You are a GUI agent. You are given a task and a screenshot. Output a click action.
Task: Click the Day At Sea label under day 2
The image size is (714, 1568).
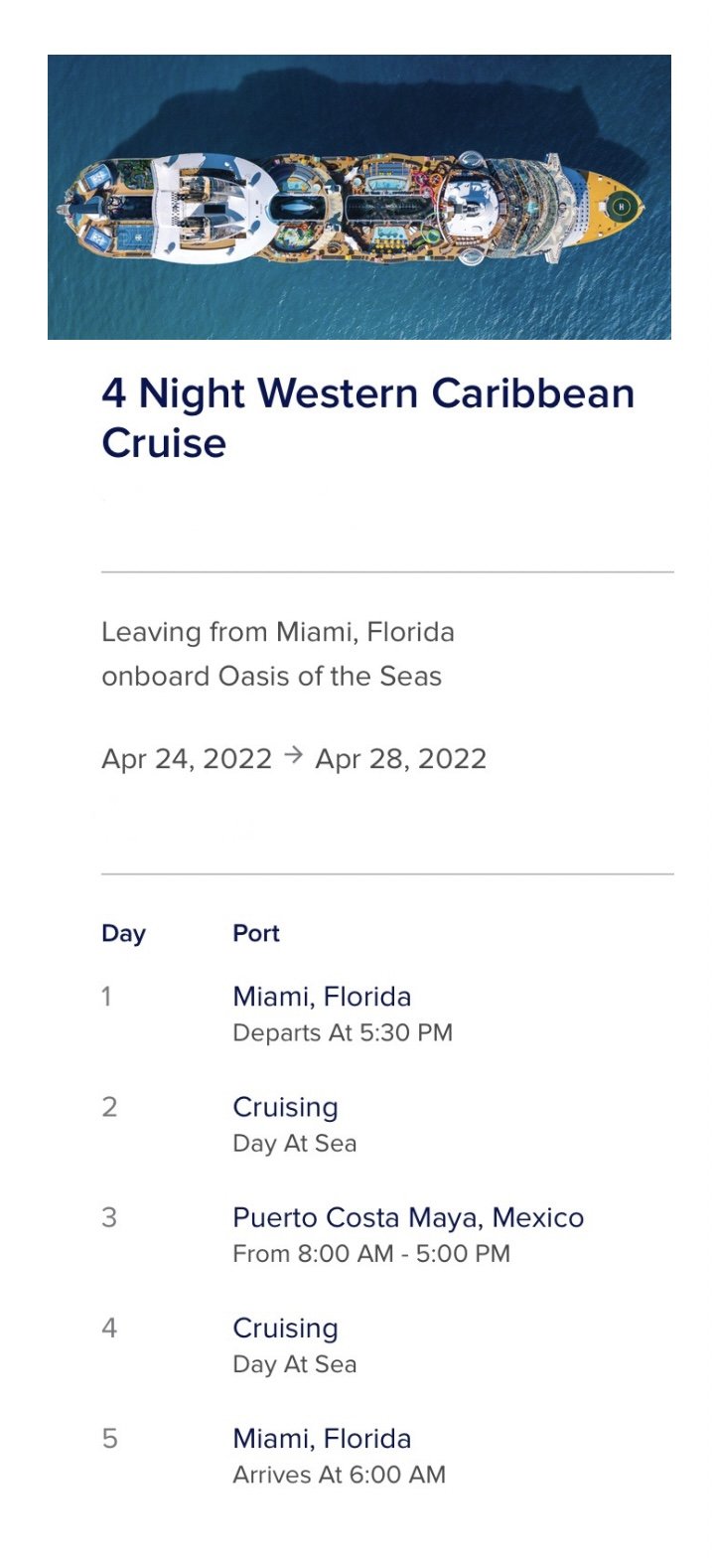pyautogui.click(x=294, y=1144)
